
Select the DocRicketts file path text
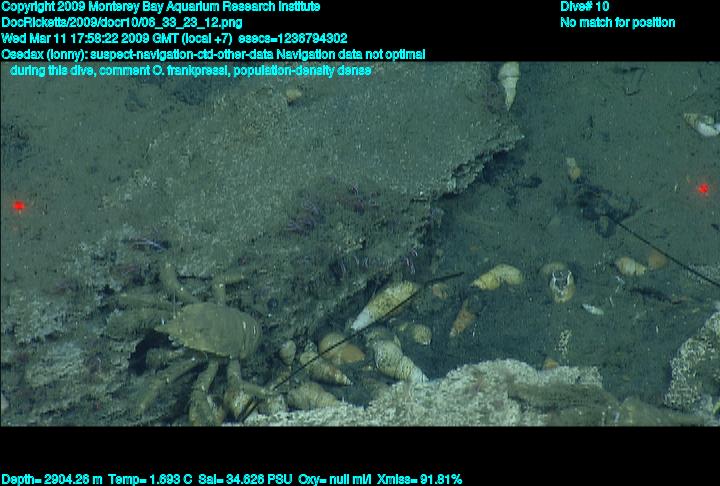click(122, 23)
